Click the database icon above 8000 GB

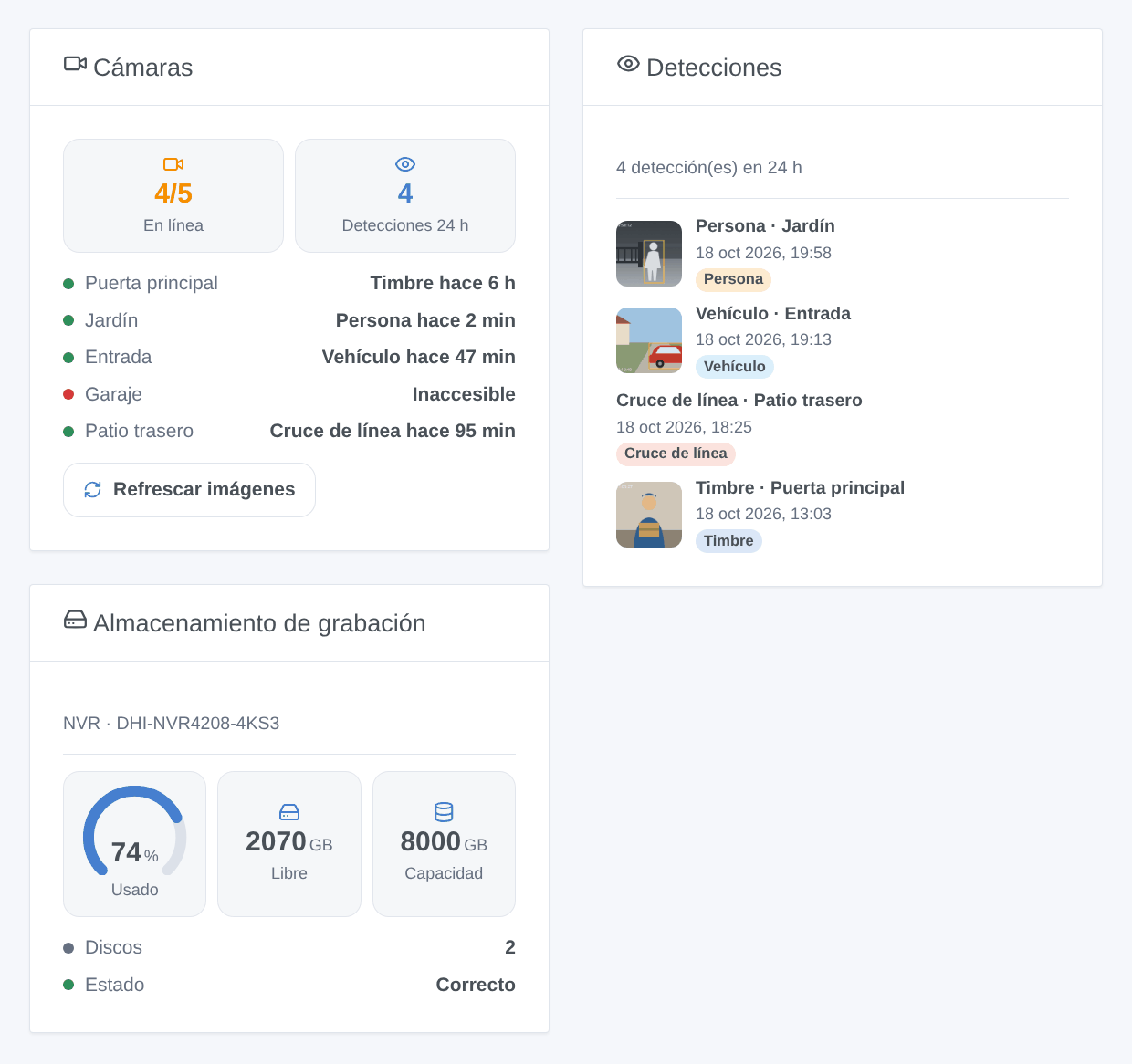point(444,812)
